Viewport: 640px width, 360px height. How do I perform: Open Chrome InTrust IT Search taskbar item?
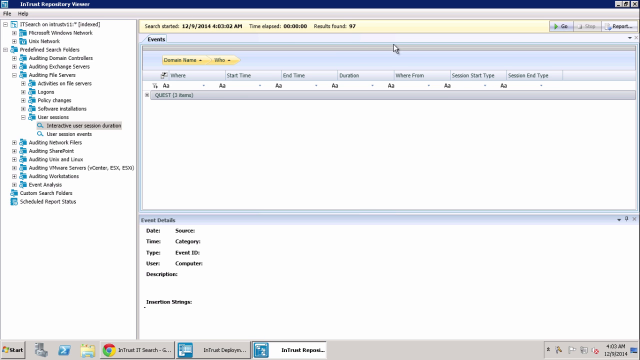point(137,350)
